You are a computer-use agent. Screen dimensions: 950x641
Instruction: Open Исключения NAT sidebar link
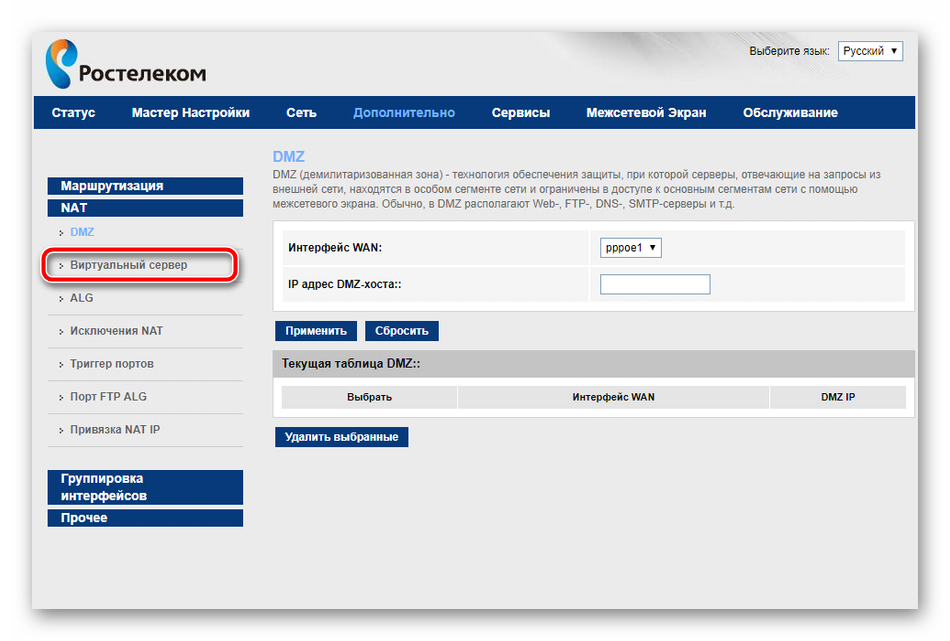(116, 331)
